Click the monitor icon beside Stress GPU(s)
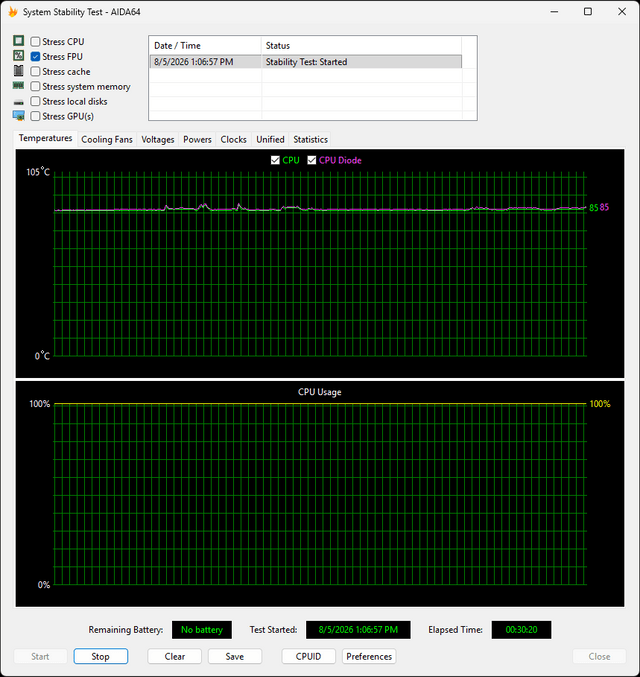 [19, 116]
